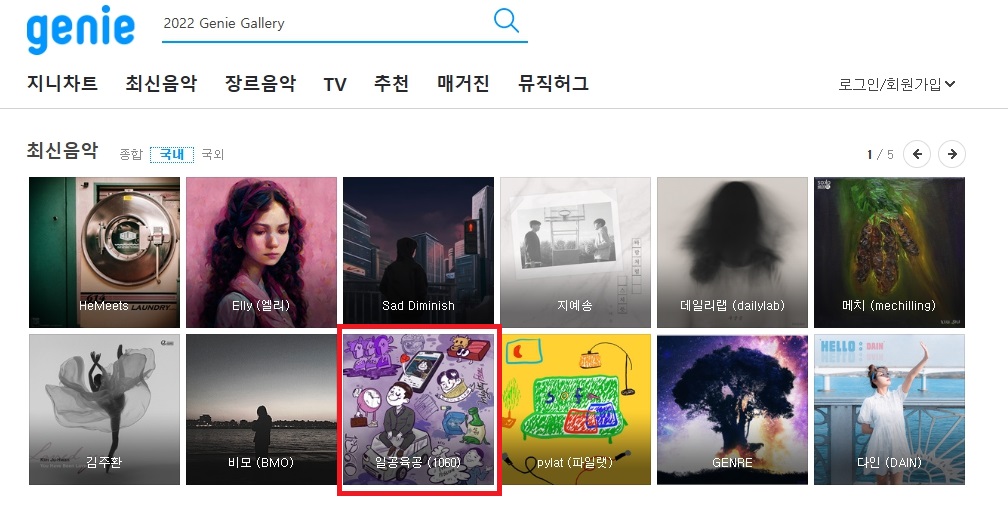Open the 최신음악 menu item
The width and height of the screenshot is (1008, 507).
(161, 84)
